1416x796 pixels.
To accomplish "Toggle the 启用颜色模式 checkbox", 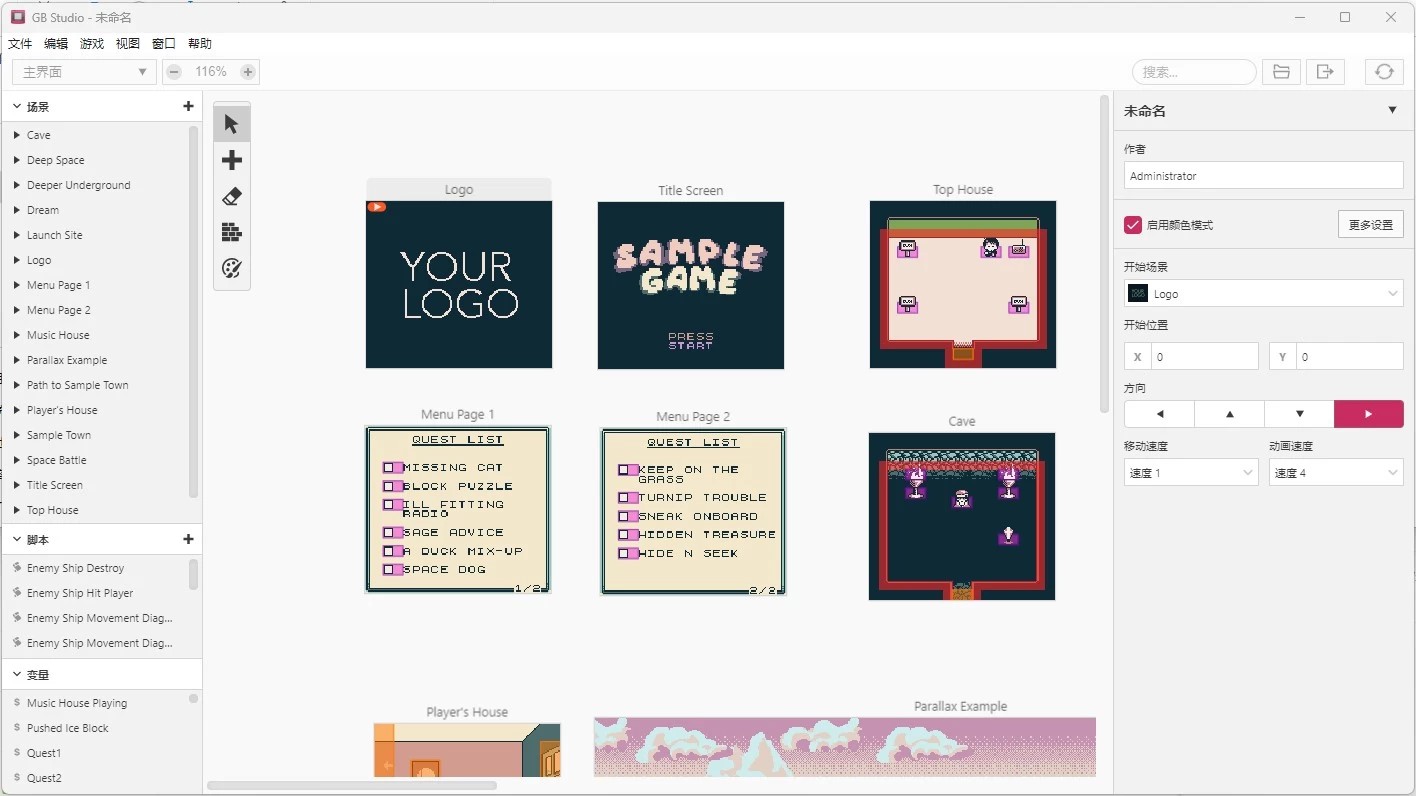I will 1133,225.
